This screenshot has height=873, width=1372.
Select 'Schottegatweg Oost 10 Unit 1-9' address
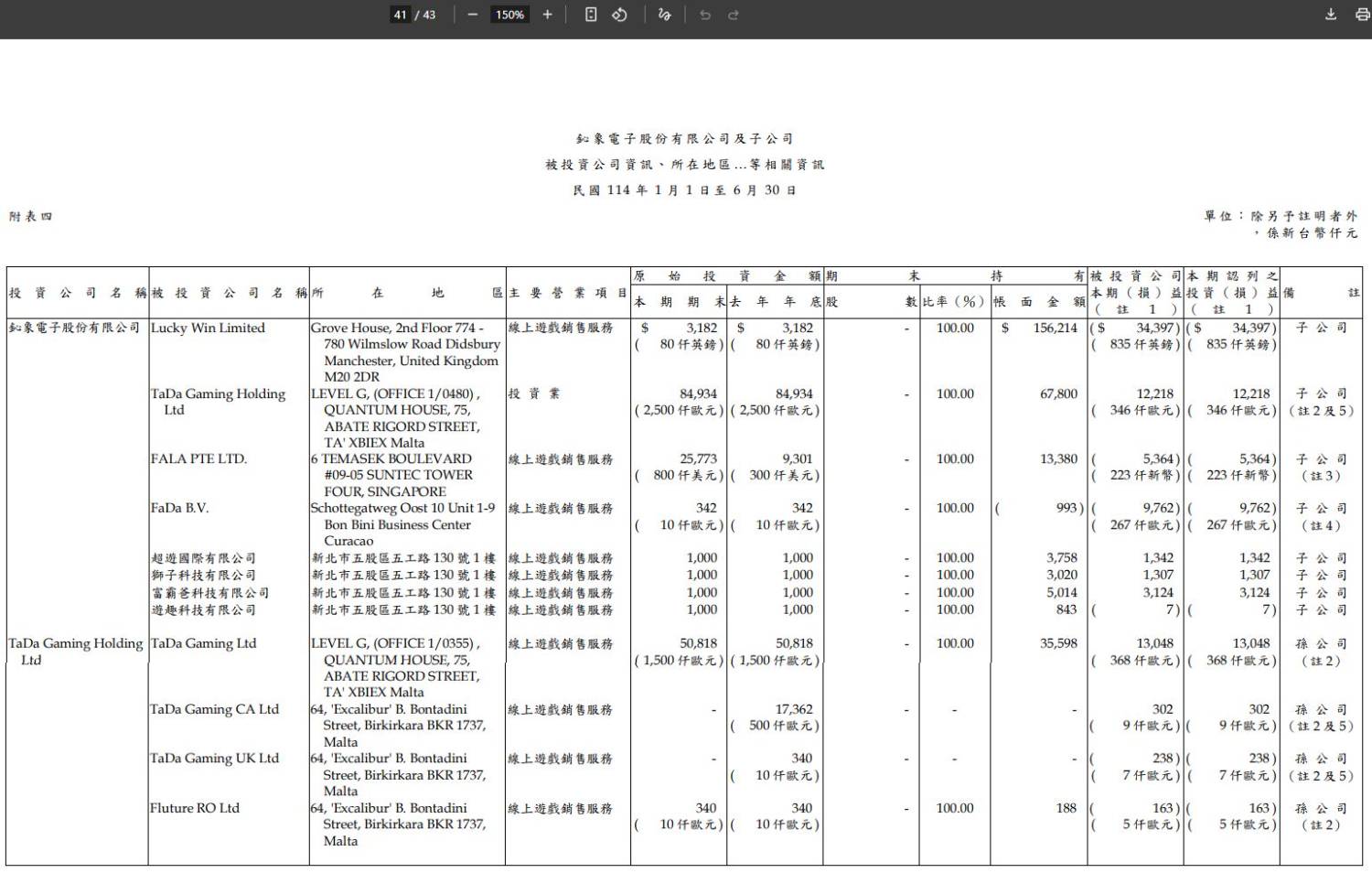[402, 508]
